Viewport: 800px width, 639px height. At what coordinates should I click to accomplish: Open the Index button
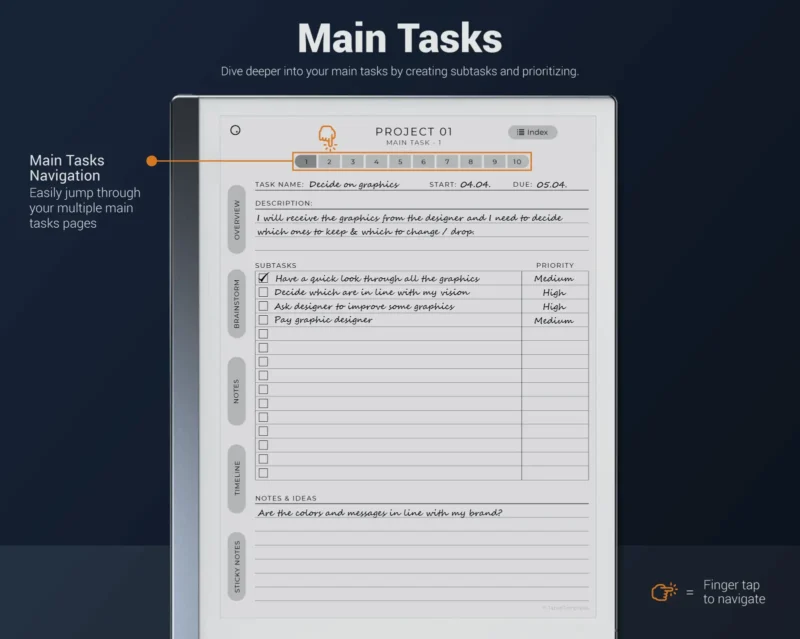(x=532, y=132)
